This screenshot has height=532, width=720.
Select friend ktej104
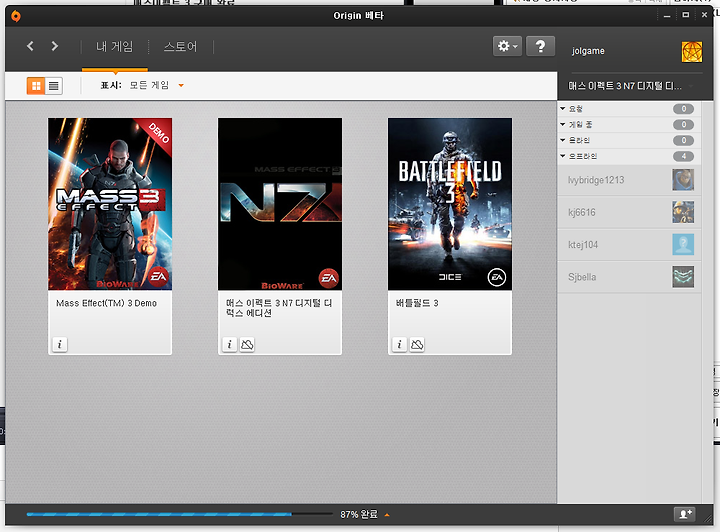(x=629, y=245)
